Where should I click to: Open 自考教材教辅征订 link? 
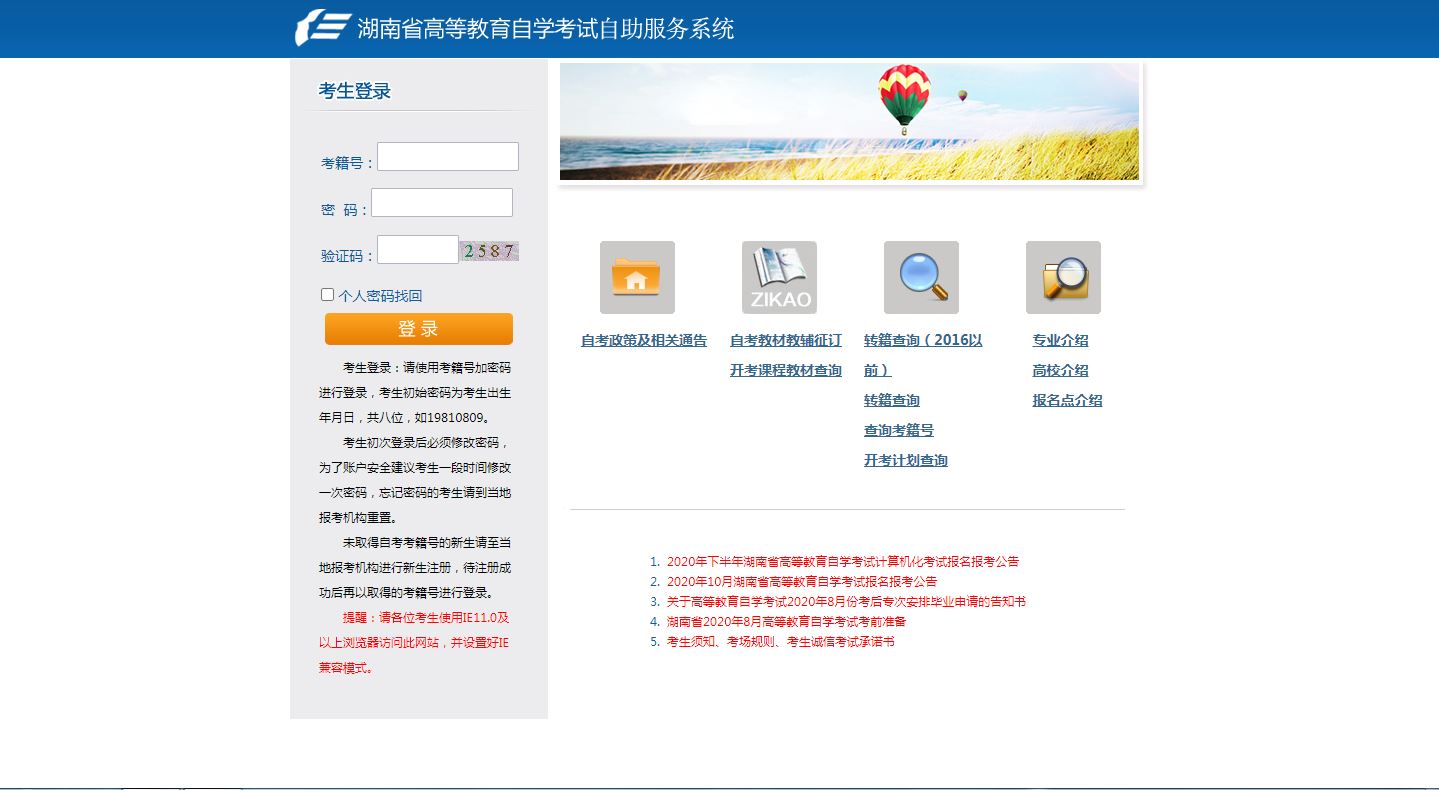[x=785, y=341]
